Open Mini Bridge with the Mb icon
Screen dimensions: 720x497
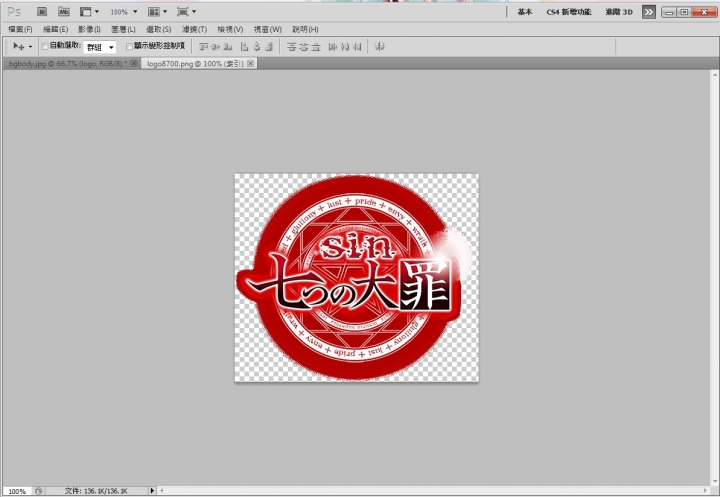(64, 11)
